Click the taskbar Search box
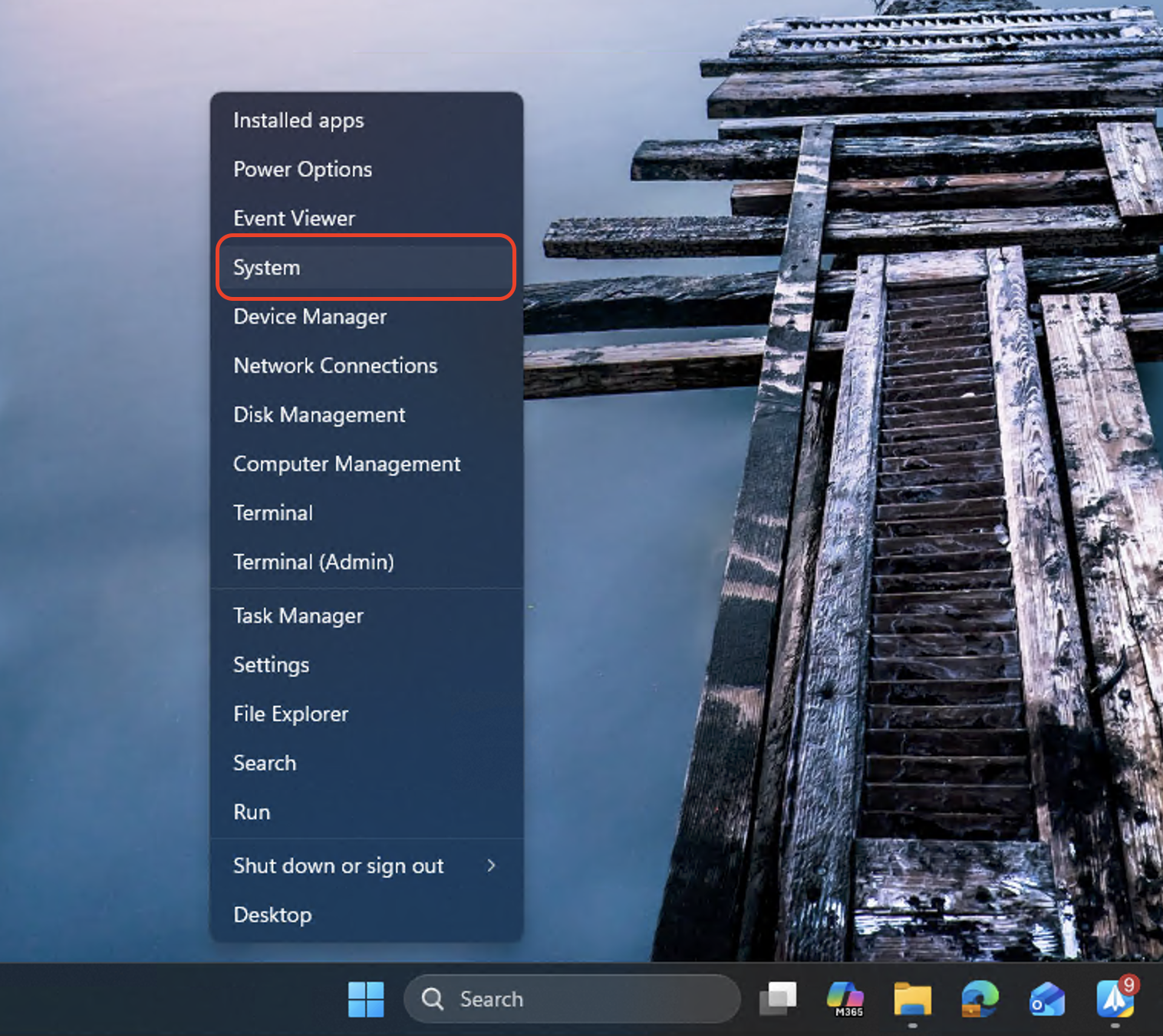 pos(572,999)
